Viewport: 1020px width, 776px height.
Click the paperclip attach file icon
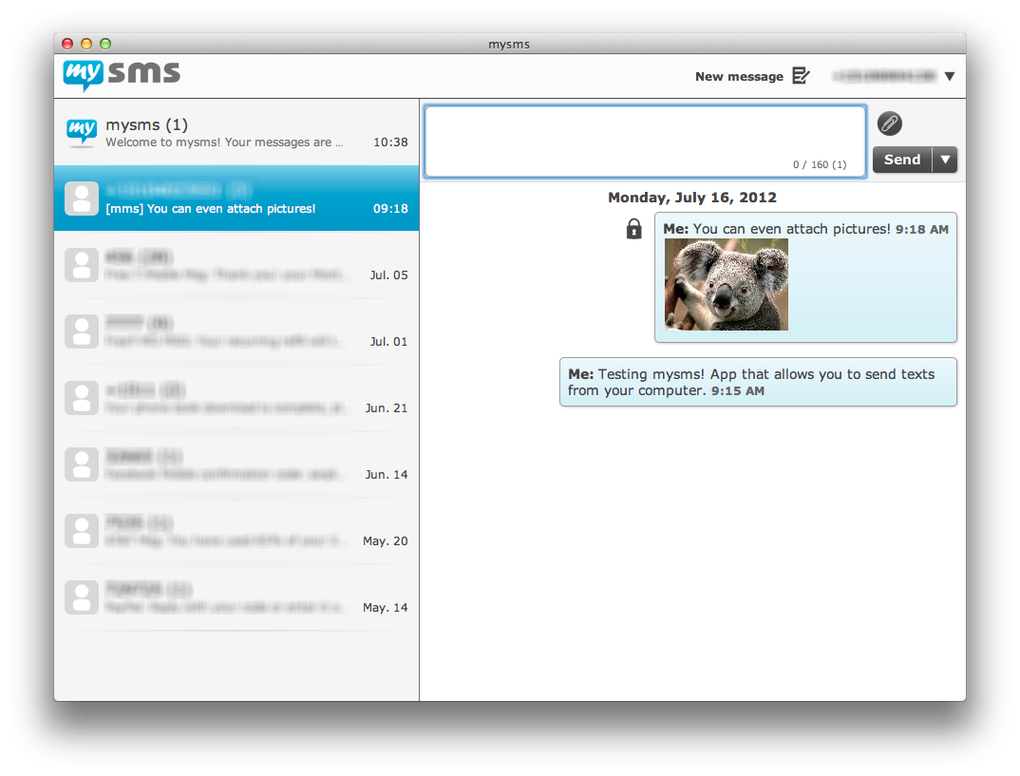coord(889,124)
